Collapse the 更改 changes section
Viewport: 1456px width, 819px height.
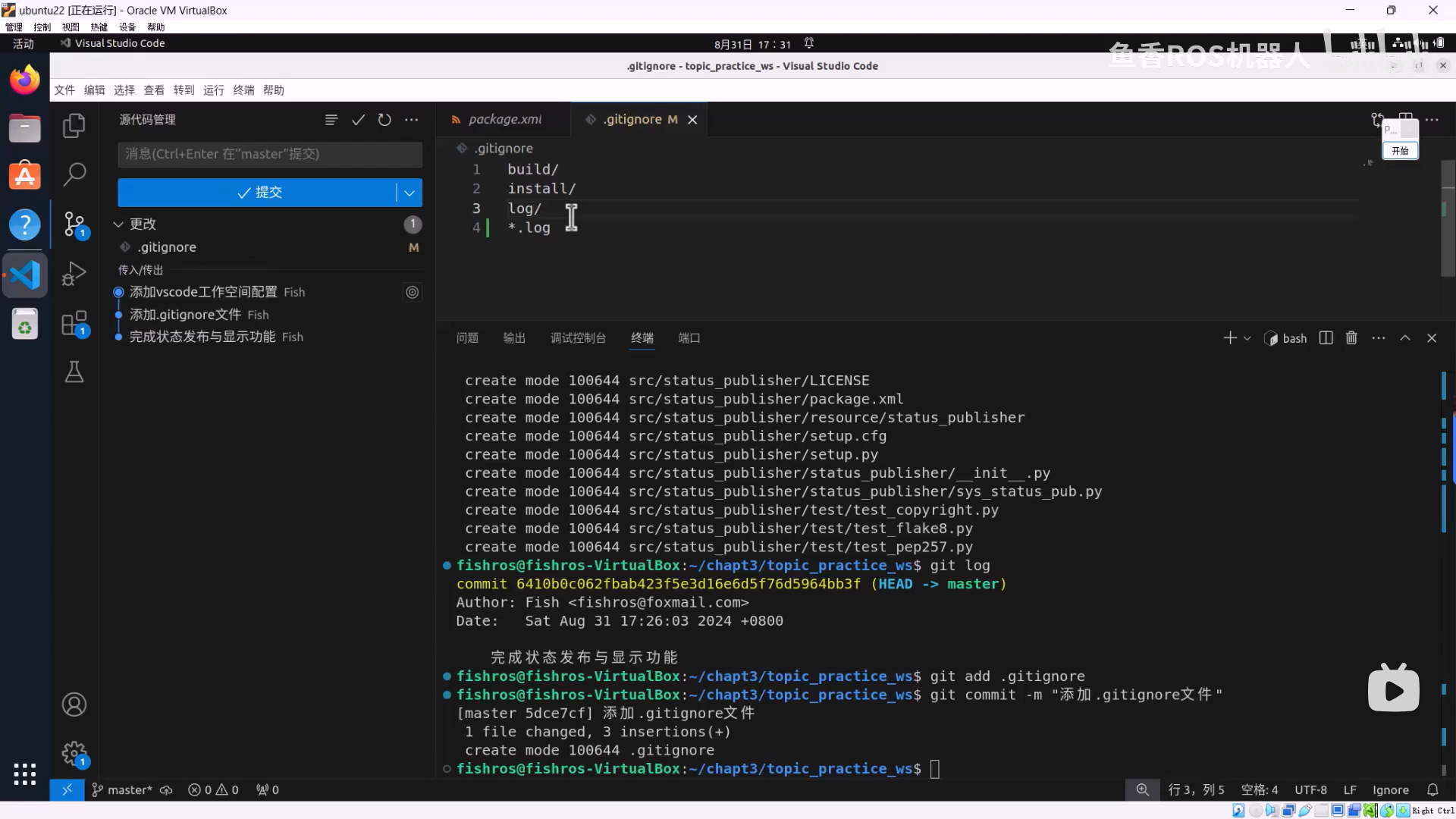pos(118,224)
